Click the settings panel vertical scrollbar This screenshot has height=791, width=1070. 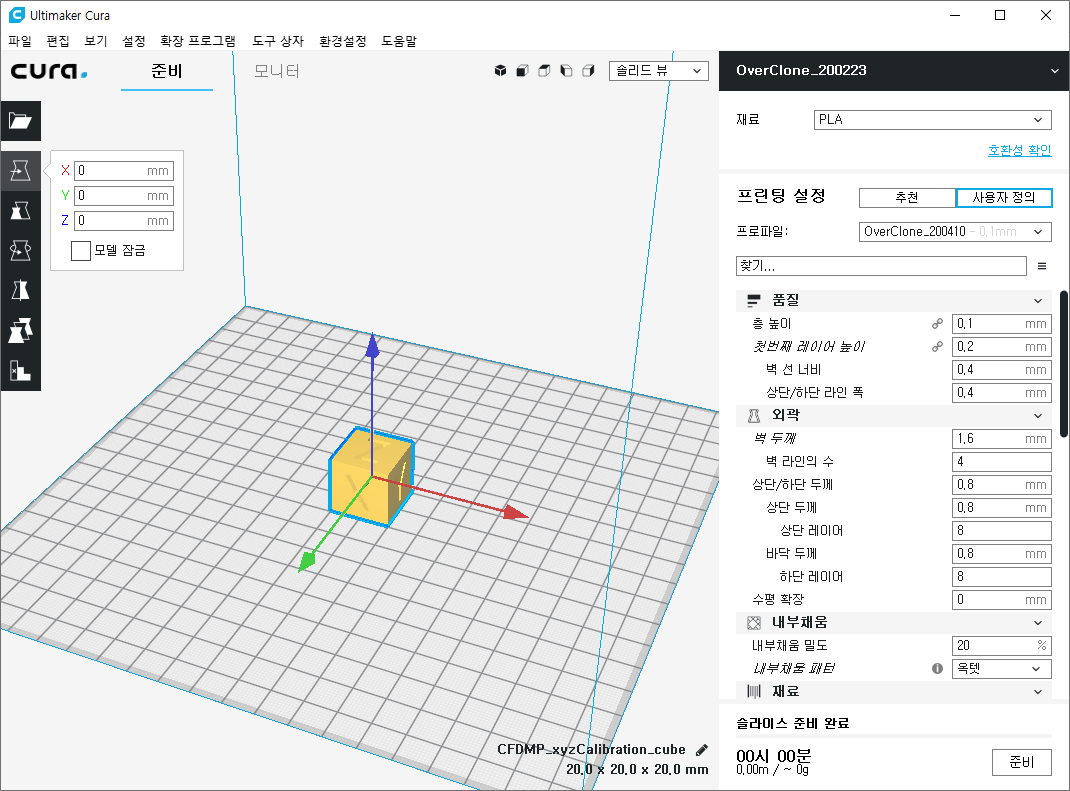(1064, 364)
